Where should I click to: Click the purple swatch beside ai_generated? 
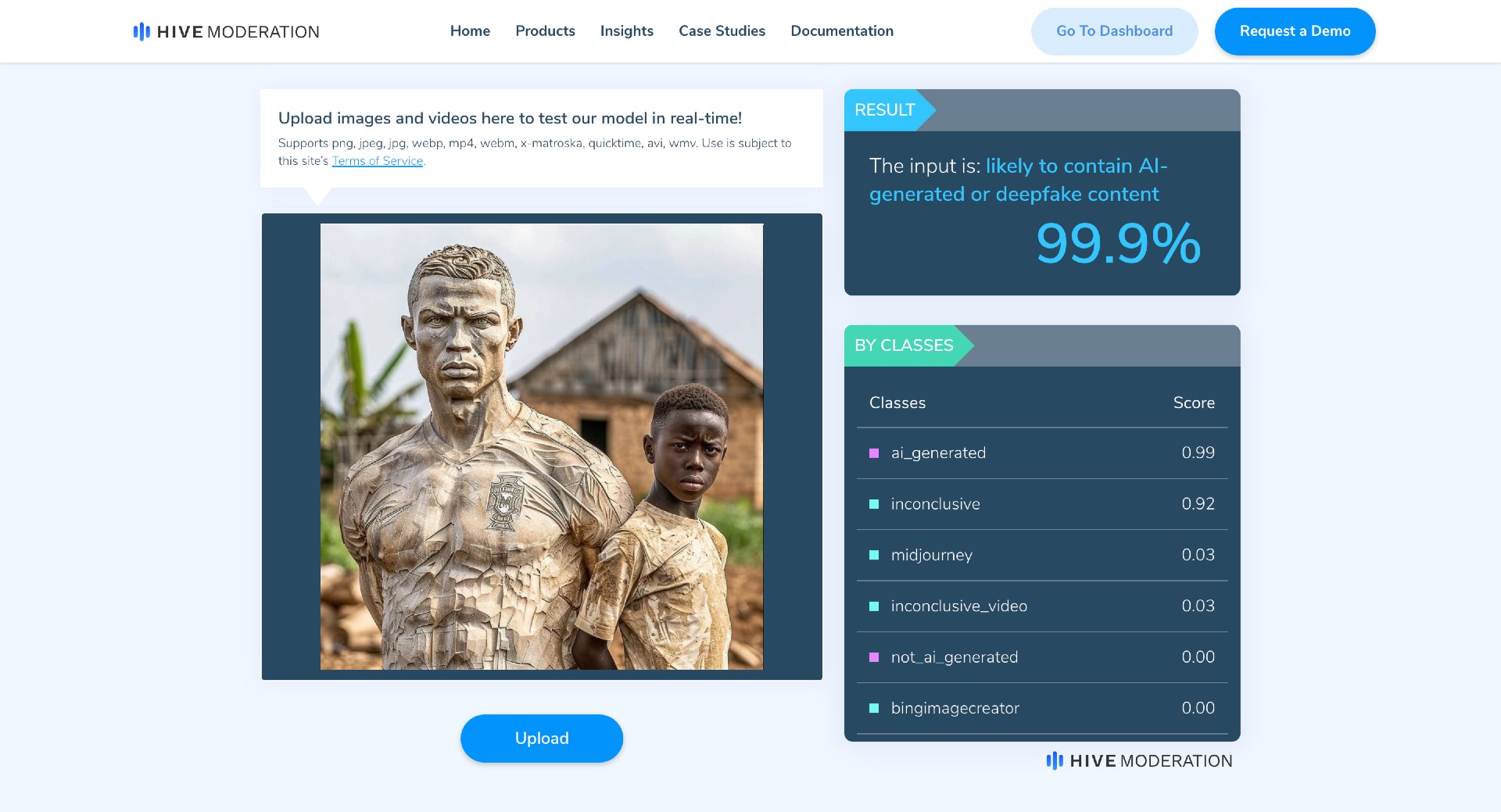click(x=874, y=453)
